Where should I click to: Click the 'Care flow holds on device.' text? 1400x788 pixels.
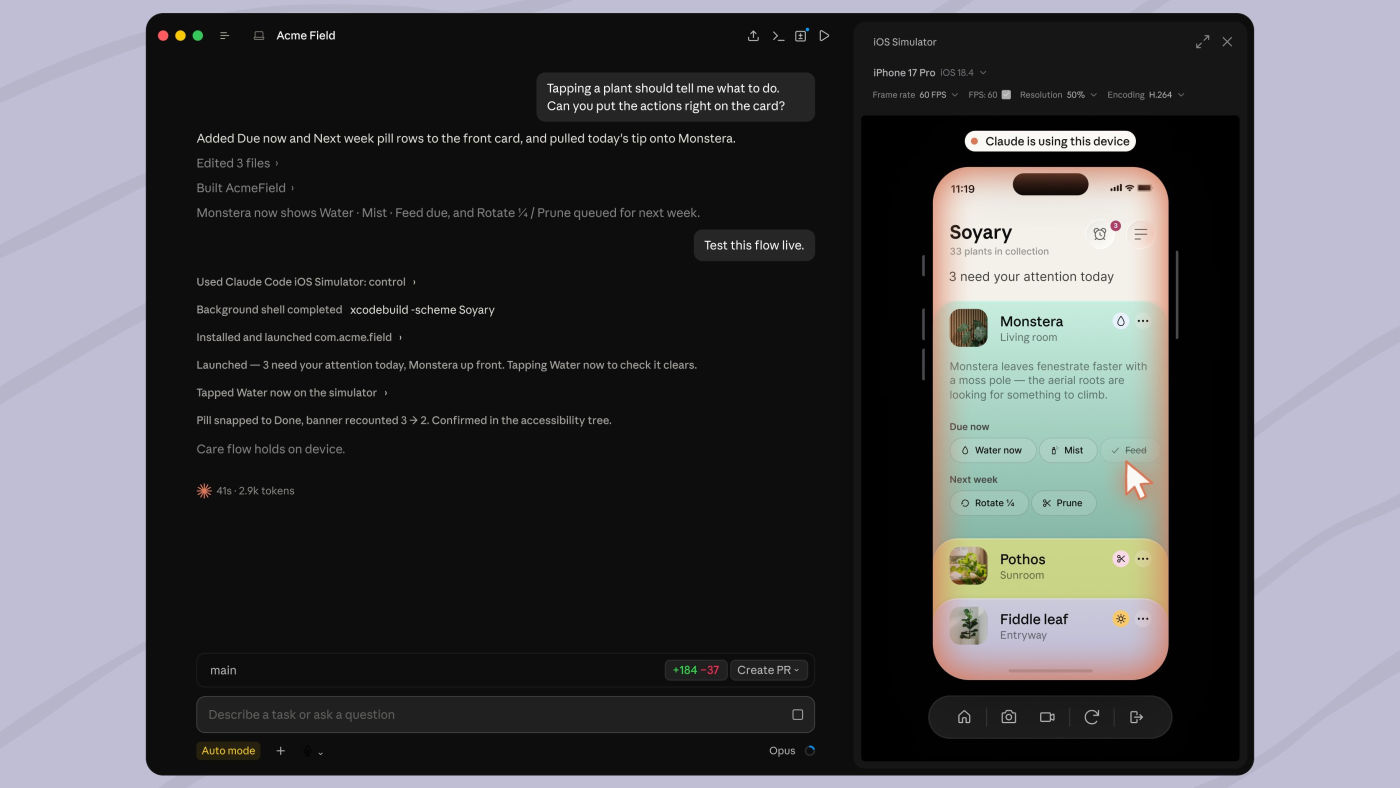271,449
